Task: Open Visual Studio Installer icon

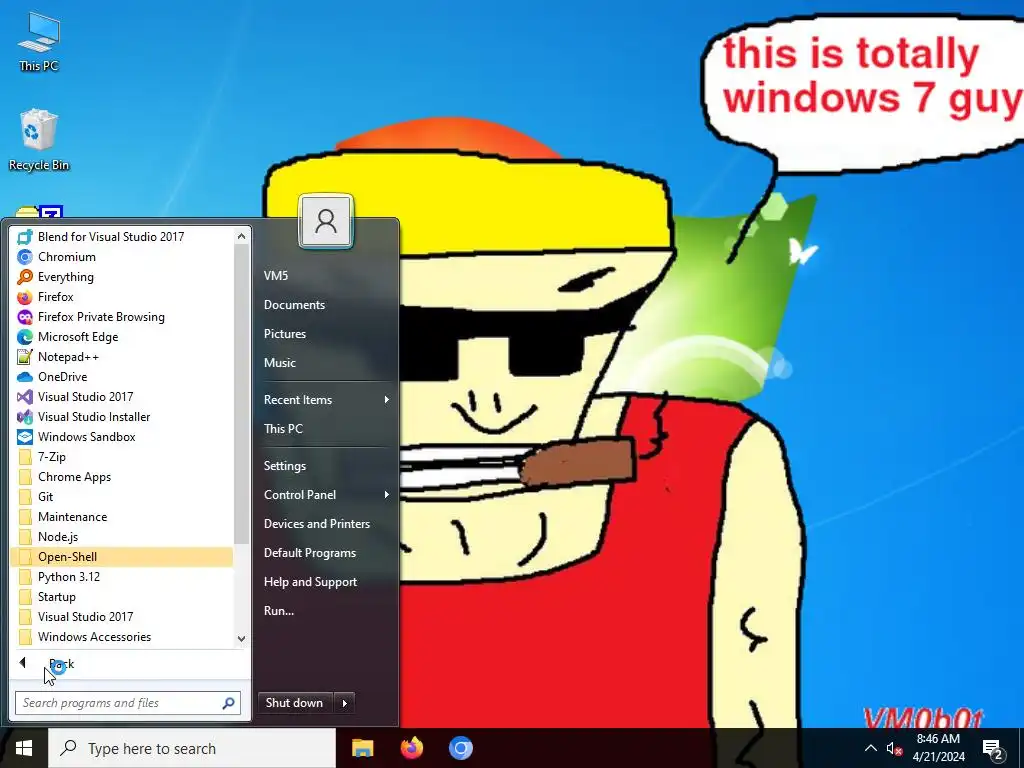Action: coord(25,417)
